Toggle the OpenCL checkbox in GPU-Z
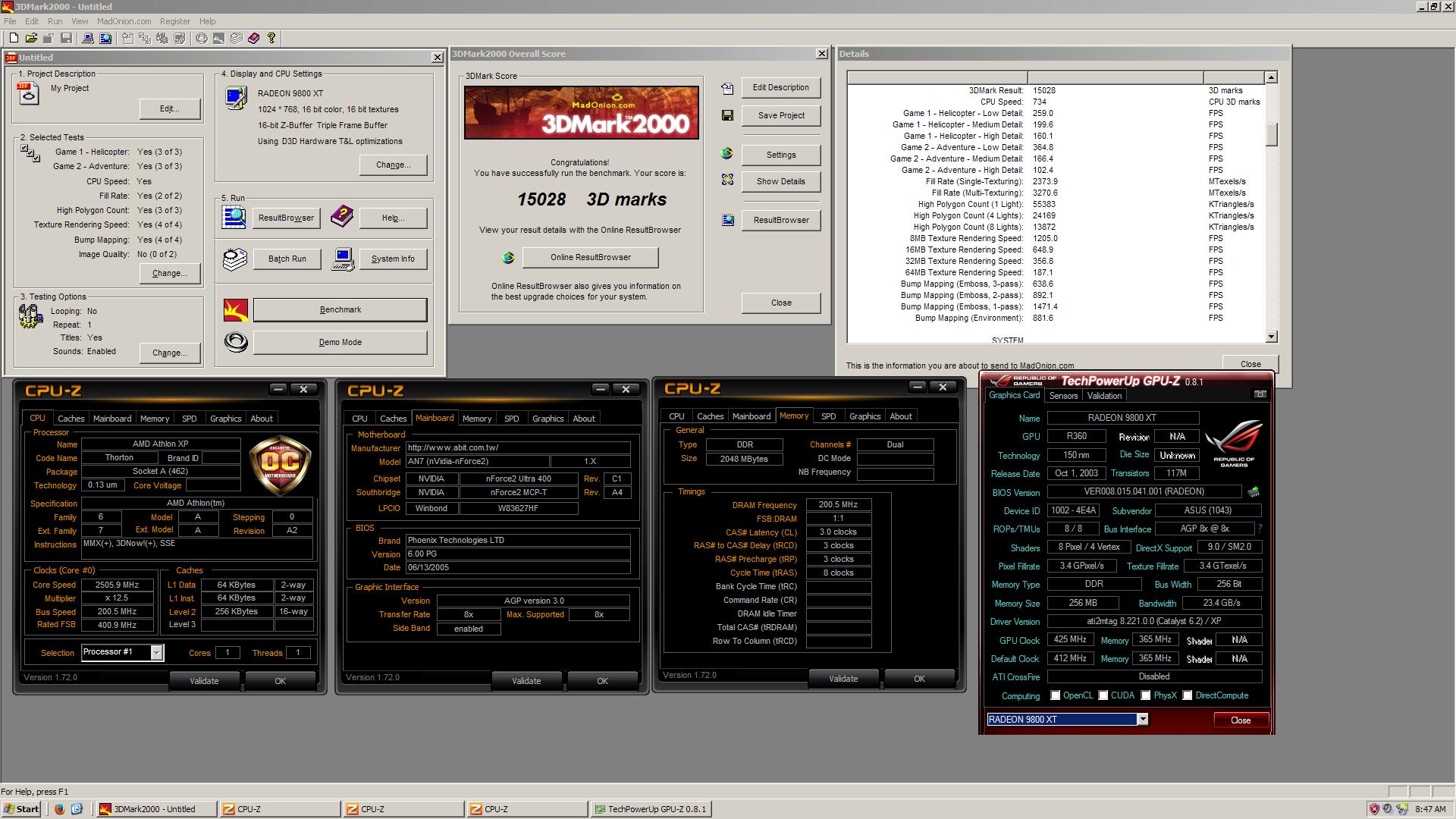1456x819 pixels. point(1055,695)
